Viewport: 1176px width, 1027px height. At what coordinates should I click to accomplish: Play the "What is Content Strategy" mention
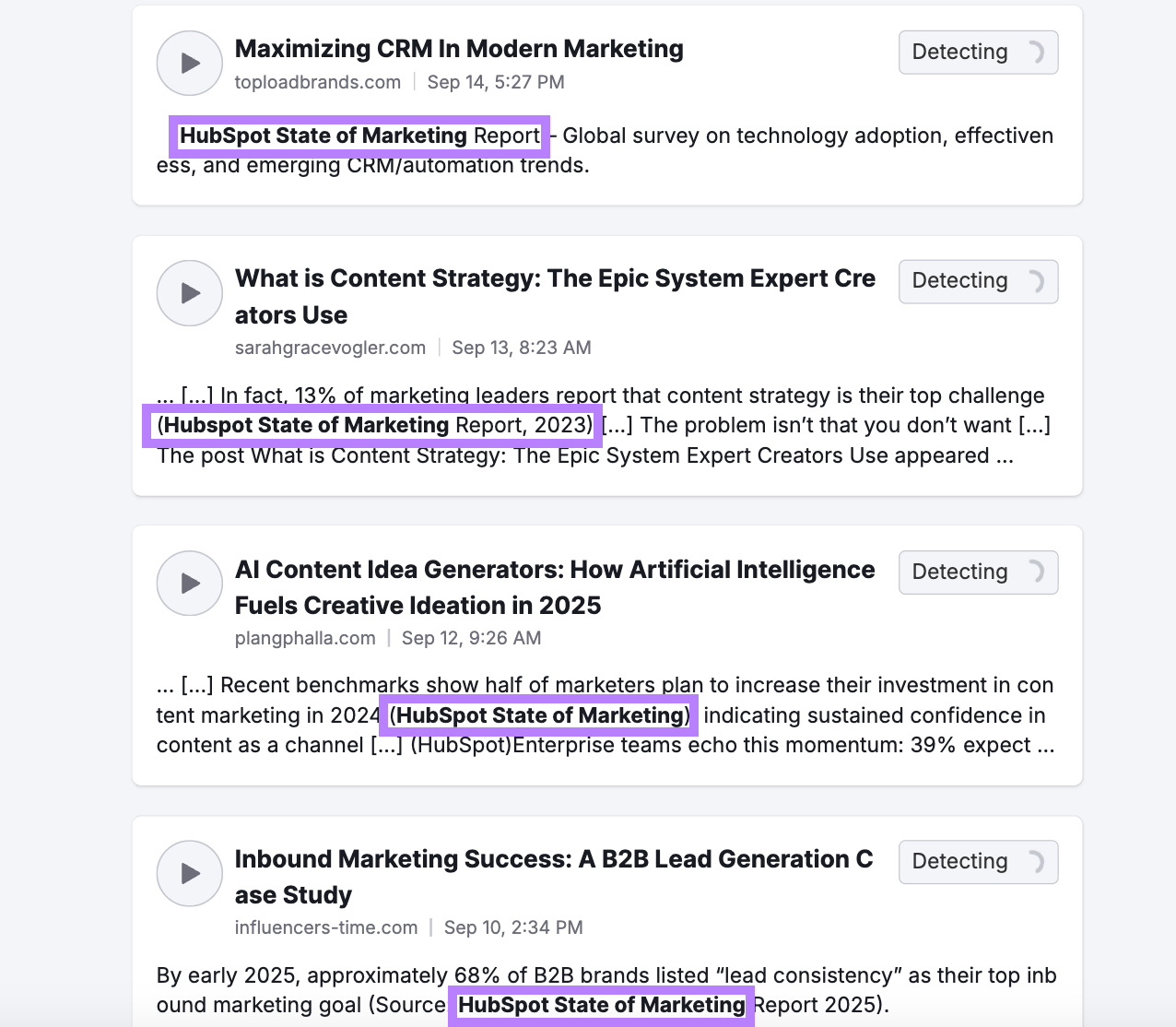[189, 293]
